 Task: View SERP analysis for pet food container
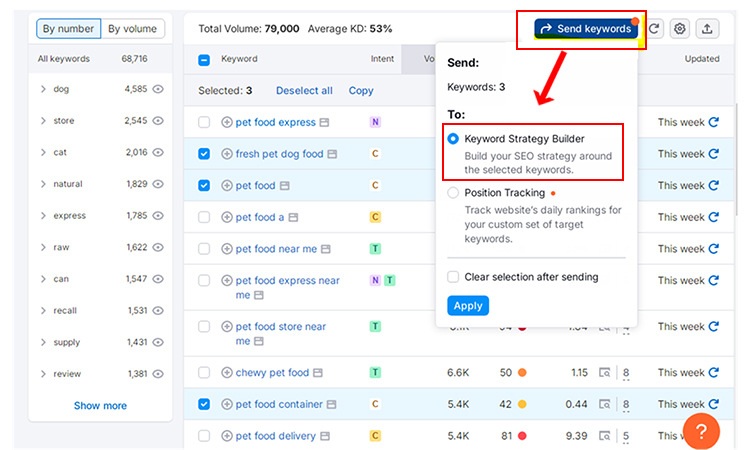605,404
